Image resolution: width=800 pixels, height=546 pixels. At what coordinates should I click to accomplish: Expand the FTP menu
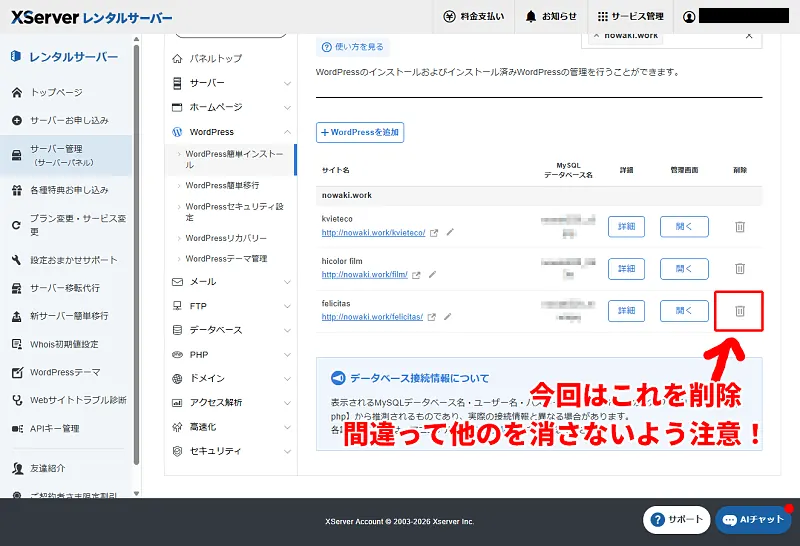point(232,306)
